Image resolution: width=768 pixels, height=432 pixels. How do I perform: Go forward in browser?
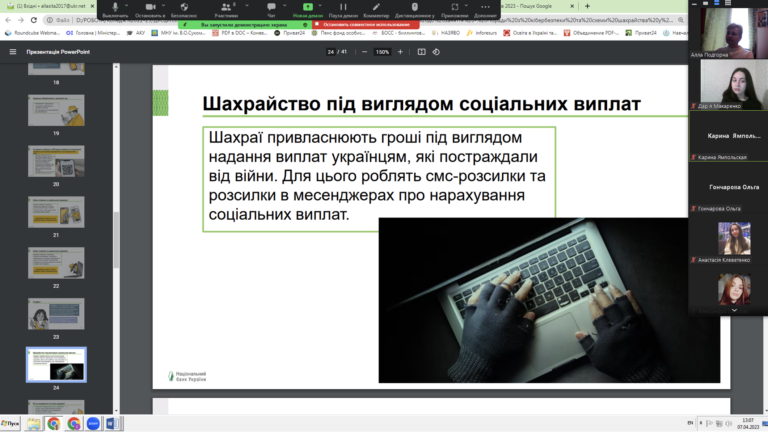(x=21, y=20)
